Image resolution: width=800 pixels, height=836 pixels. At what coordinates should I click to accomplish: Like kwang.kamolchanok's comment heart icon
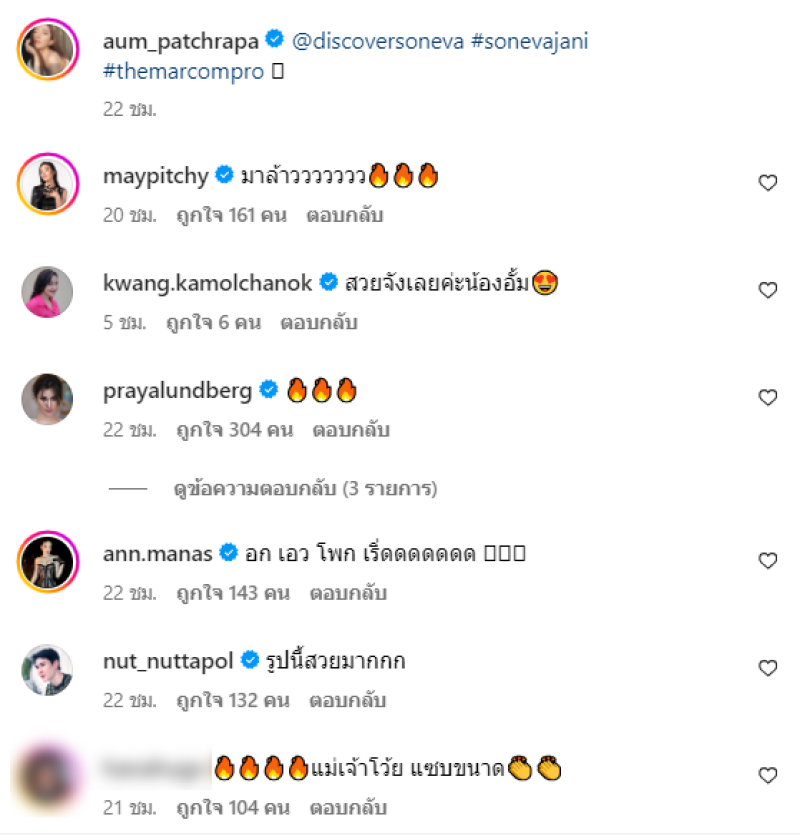(x=767, y=290)
